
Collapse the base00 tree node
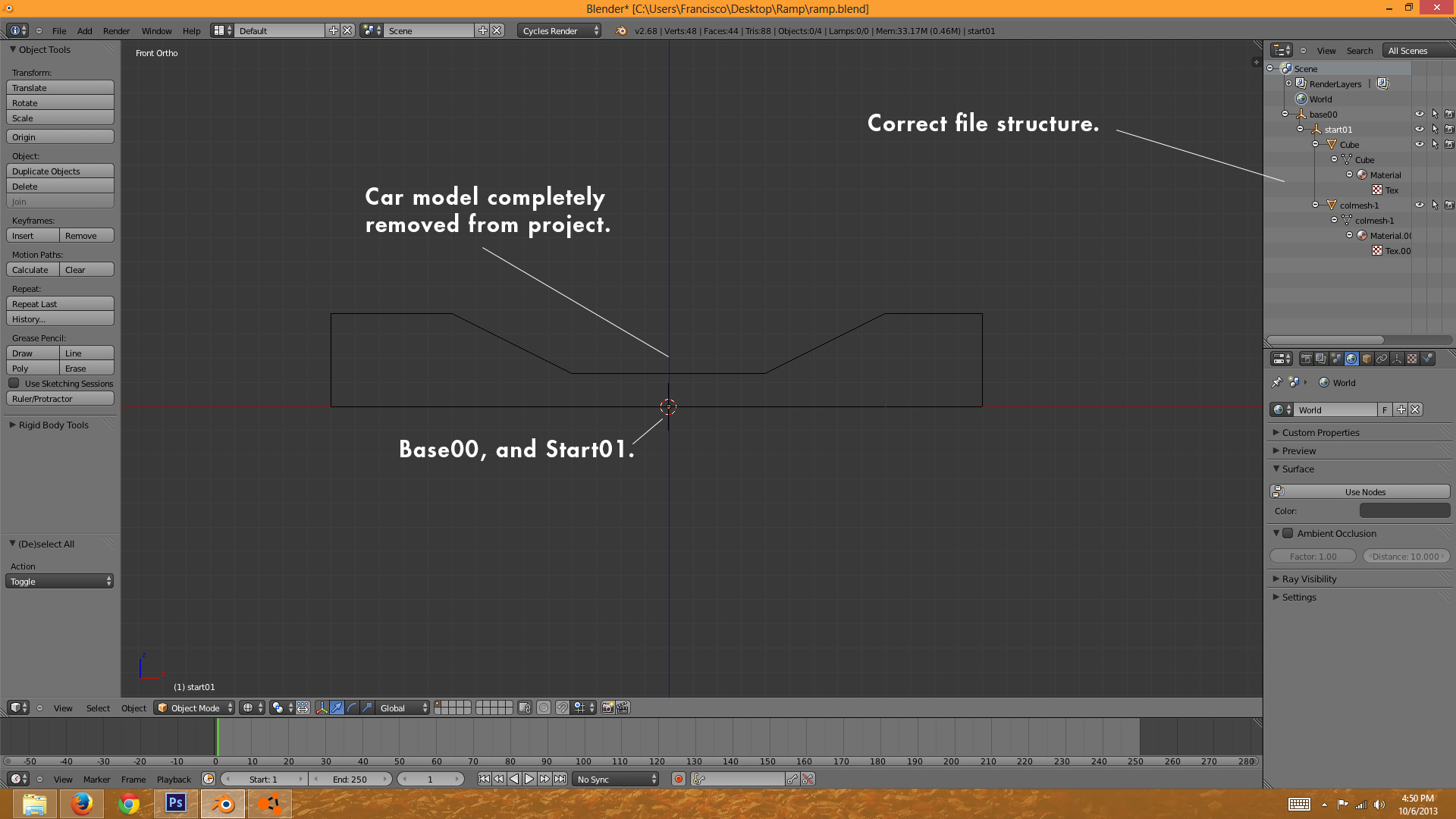(x=1285, y=114)
